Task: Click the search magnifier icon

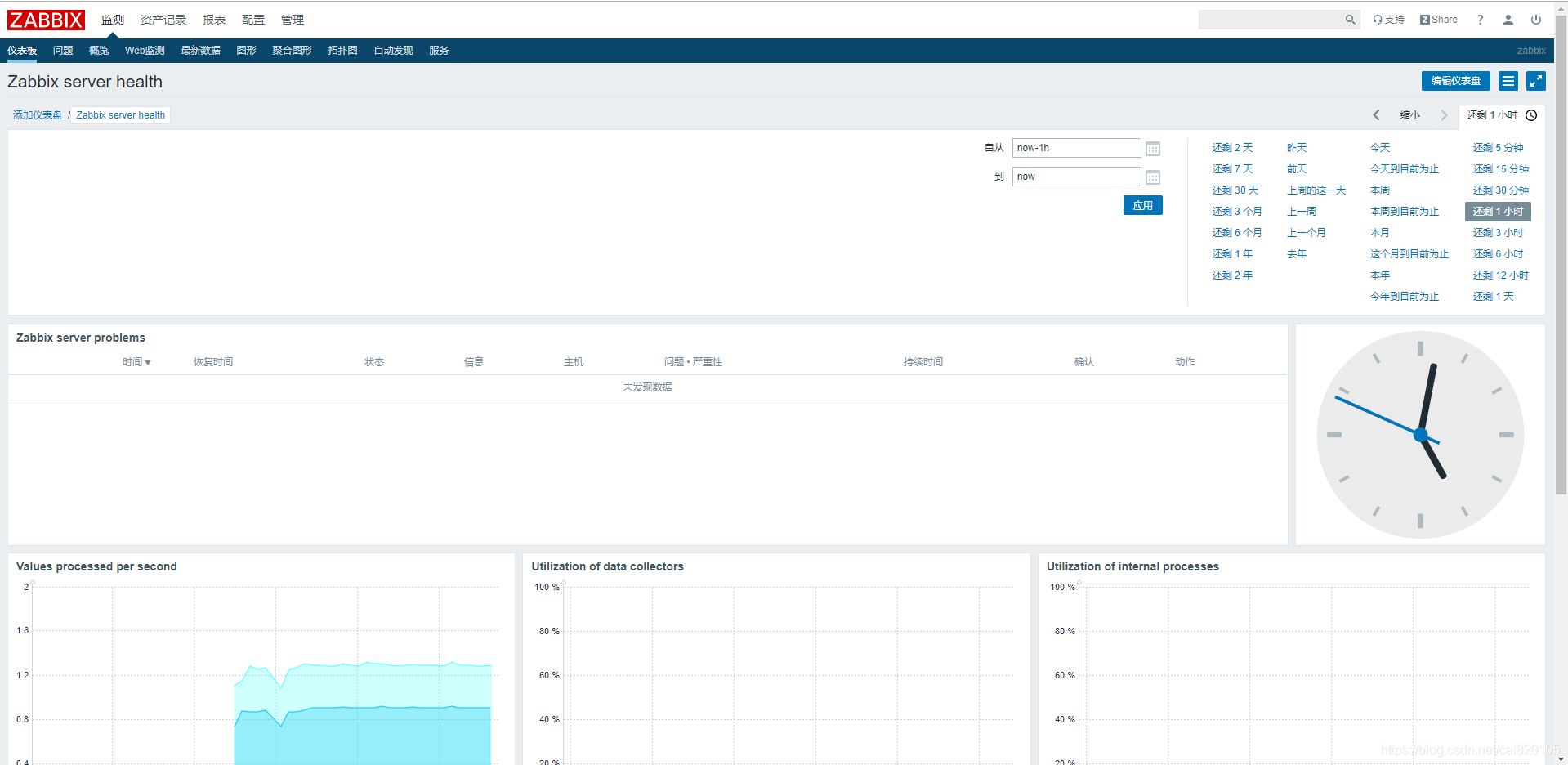Action: [x=1350, y=20]
